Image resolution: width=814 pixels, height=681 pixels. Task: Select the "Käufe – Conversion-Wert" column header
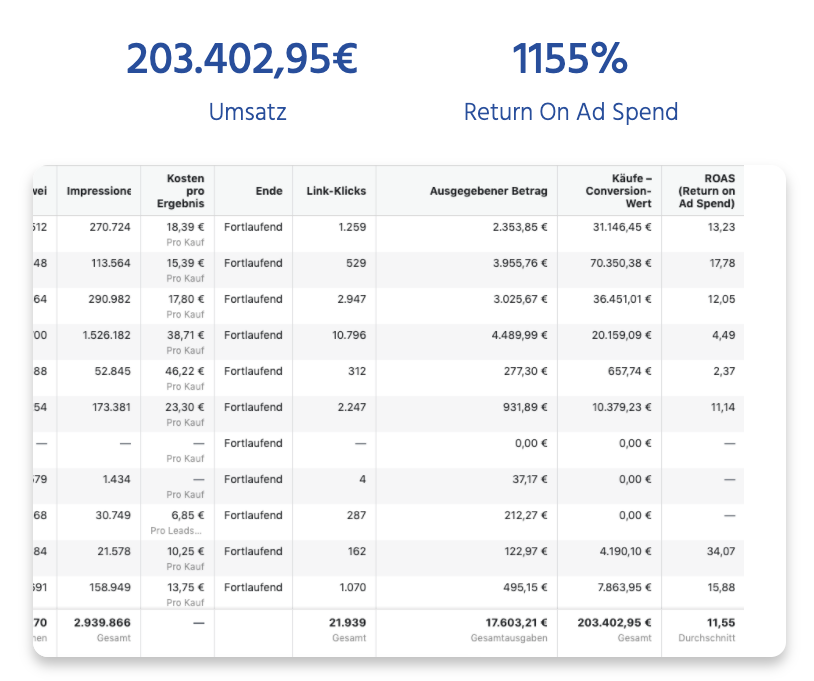coord(618,191)
